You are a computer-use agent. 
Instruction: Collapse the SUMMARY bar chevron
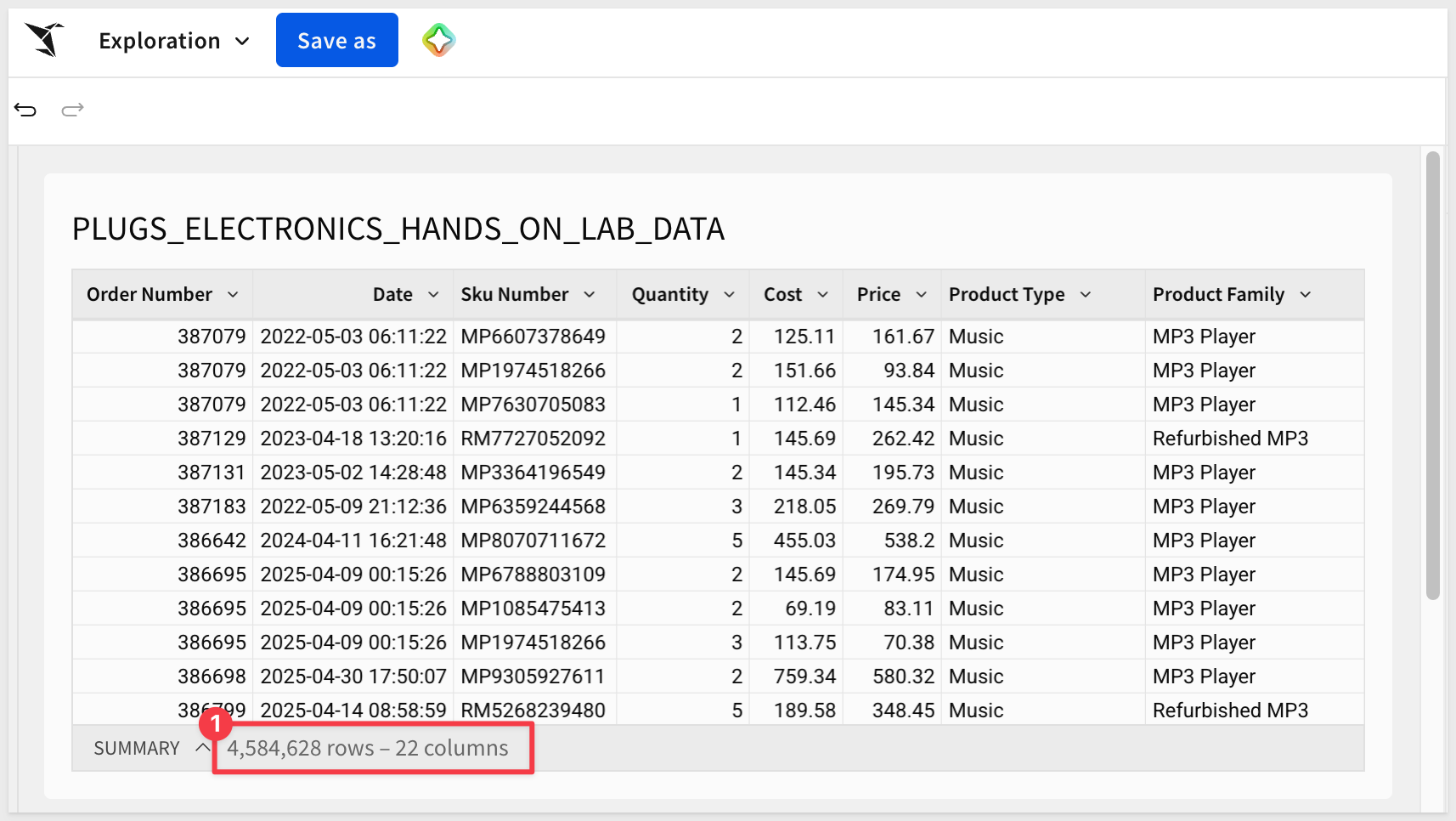[202, 748]
